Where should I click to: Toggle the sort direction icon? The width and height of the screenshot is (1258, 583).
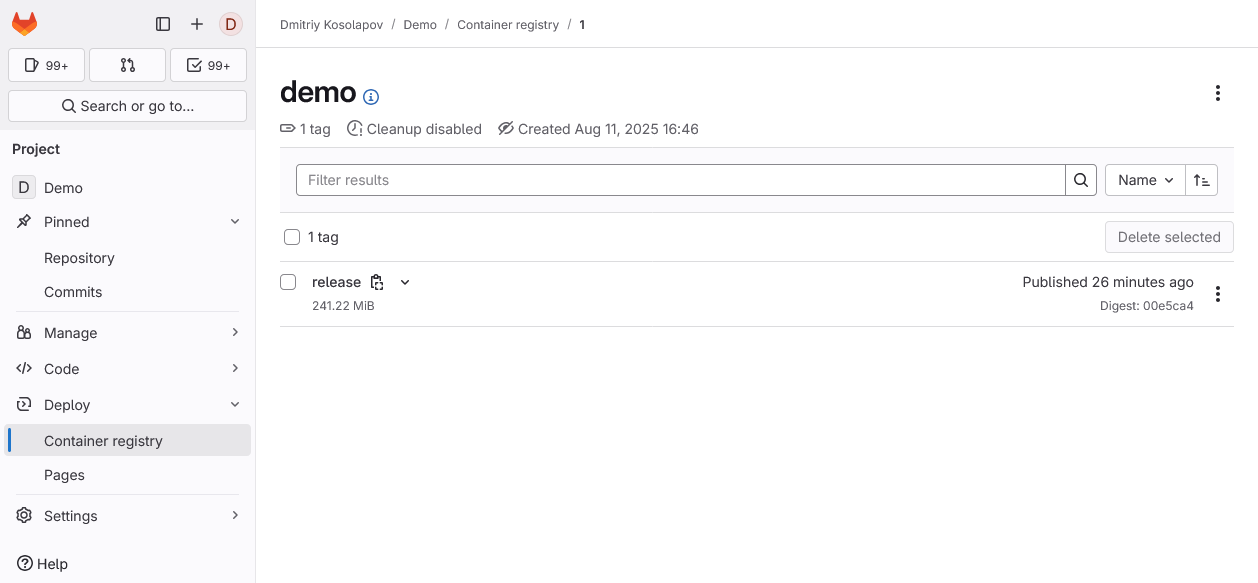pos(1202,180)
